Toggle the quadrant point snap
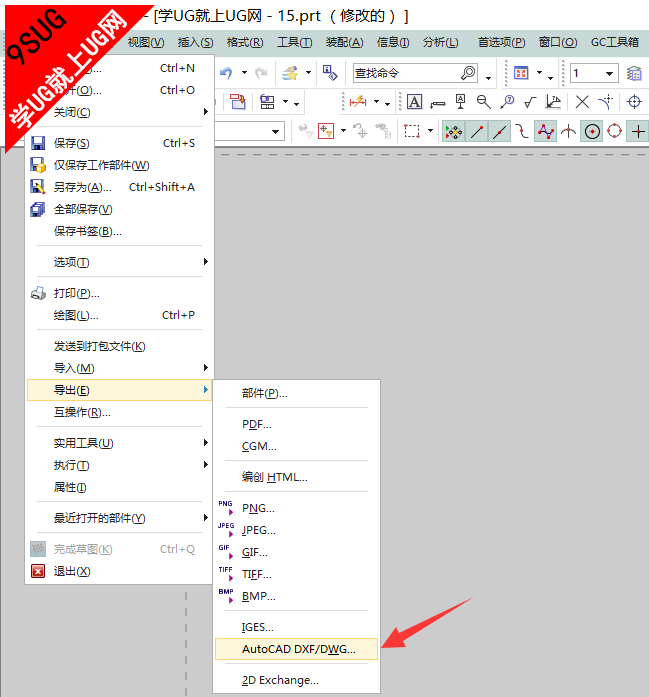649x697 pixels. [615, 132]
